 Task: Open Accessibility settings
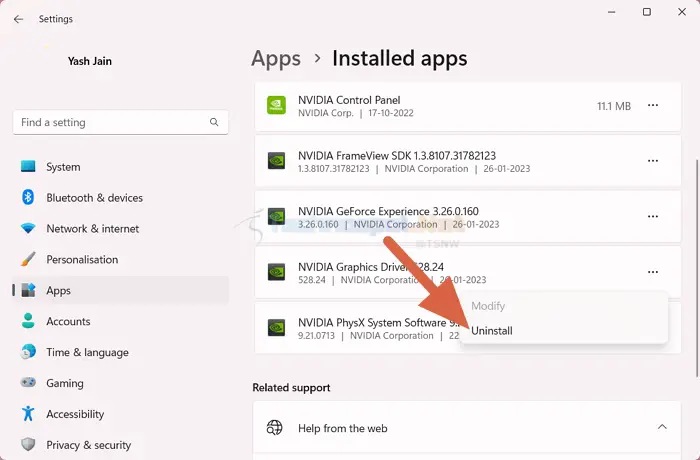point(121,414)
